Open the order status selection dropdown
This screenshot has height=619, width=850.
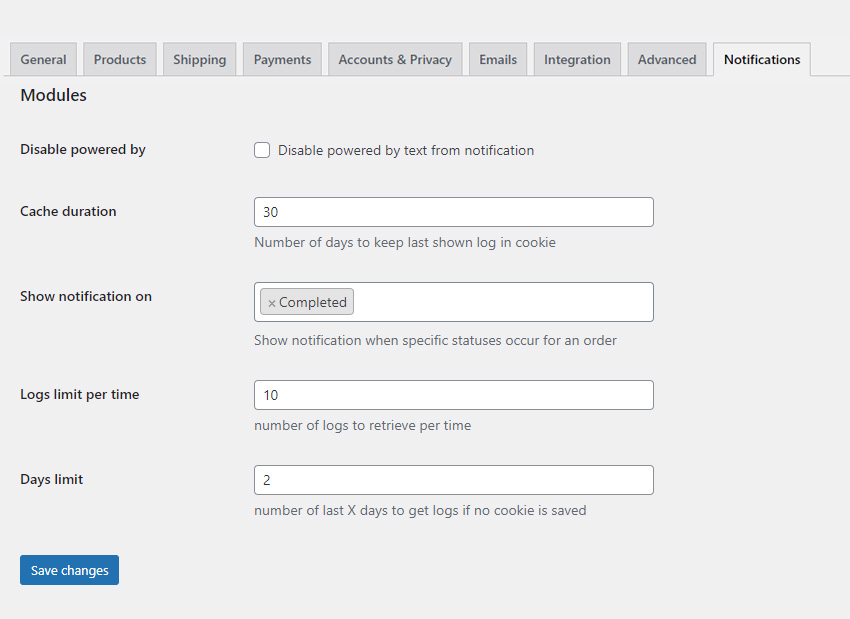coord(500,301)
